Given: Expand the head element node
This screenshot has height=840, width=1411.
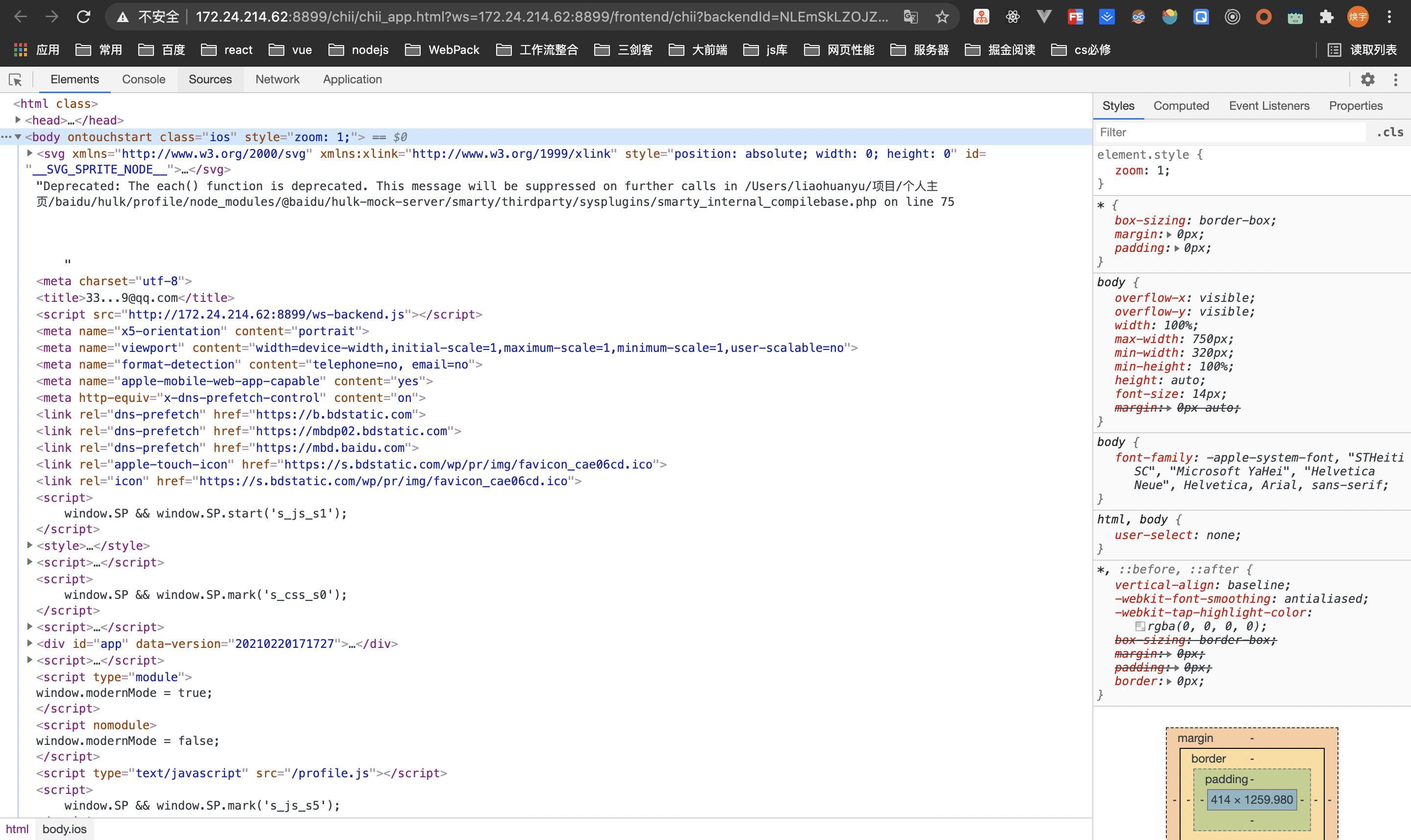Looking at the screenshot, I should [x=18, y=120].
